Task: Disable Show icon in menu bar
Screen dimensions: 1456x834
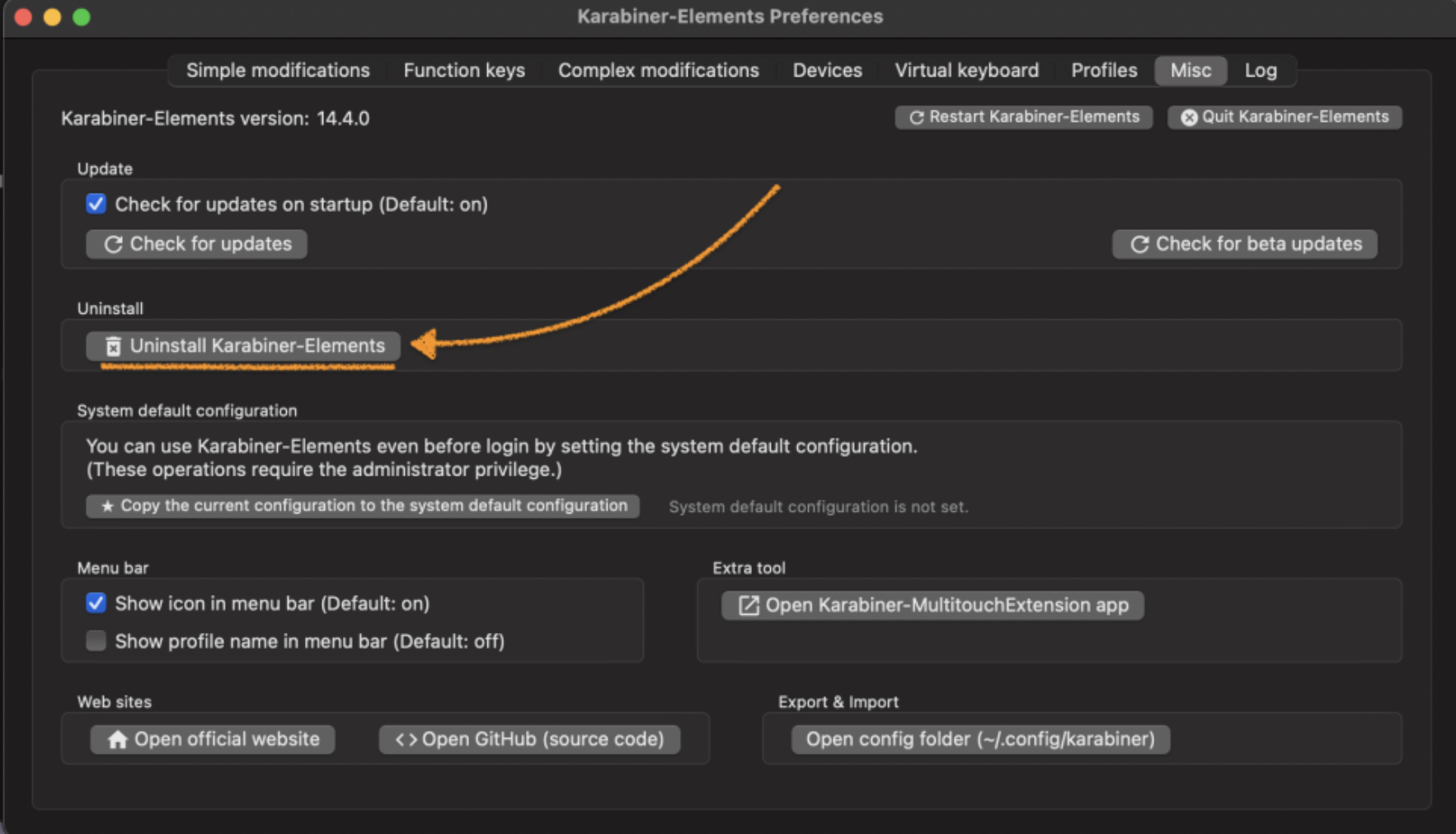Action: pyautogui.click(x=96, y=602)
